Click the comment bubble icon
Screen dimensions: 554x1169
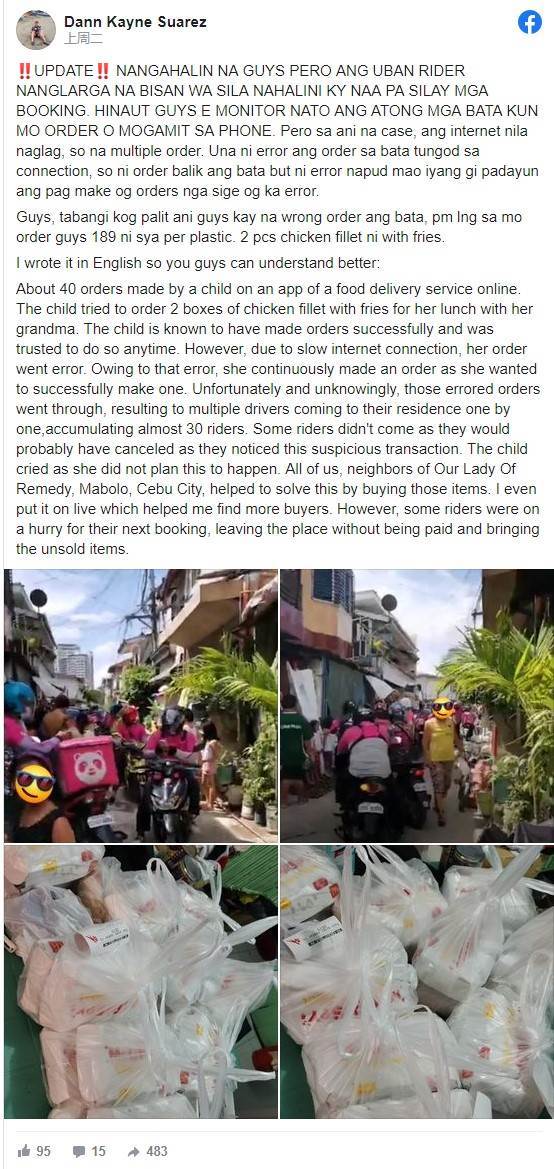coord(78,1152)
